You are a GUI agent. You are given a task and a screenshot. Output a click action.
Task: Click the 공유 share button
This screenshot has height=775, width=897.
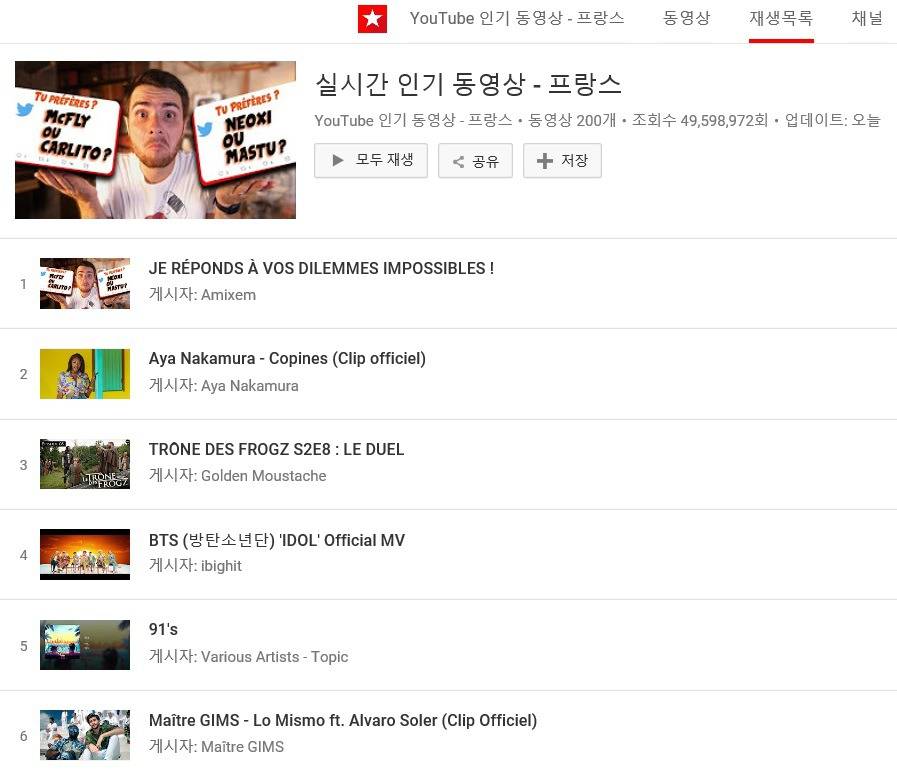475,161
